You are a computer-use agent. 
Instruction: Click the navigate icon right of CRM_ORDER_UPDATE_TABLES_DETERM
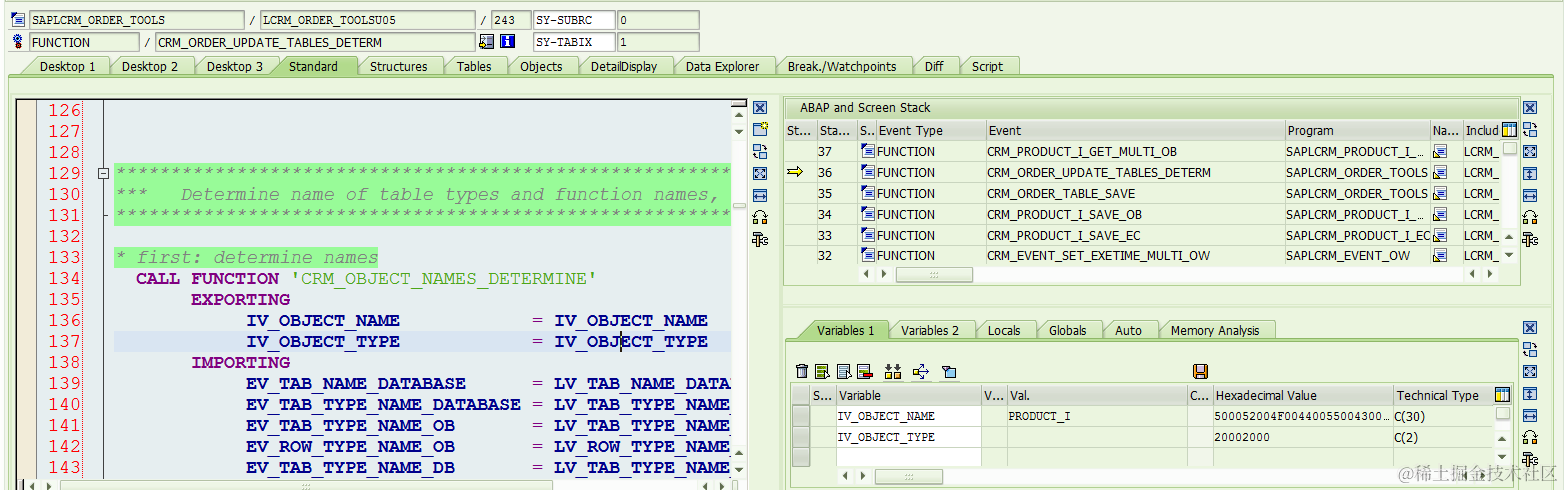(x=487, y=42)
